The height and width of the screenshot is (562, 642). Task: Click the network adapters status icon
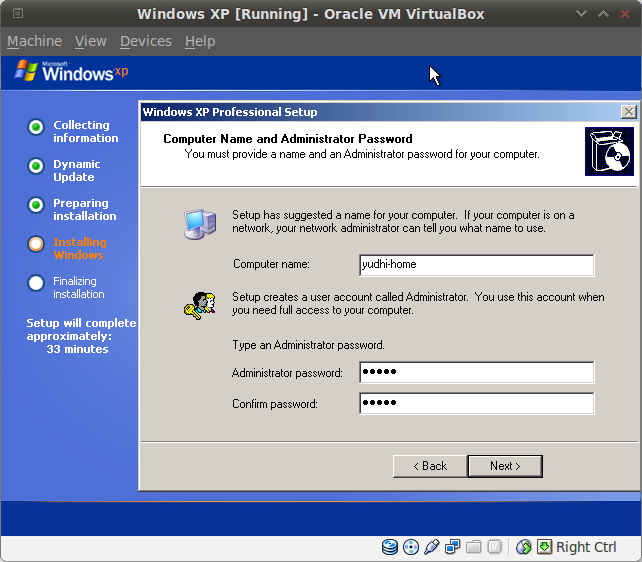pyautogui.click(x=452, y=547)
